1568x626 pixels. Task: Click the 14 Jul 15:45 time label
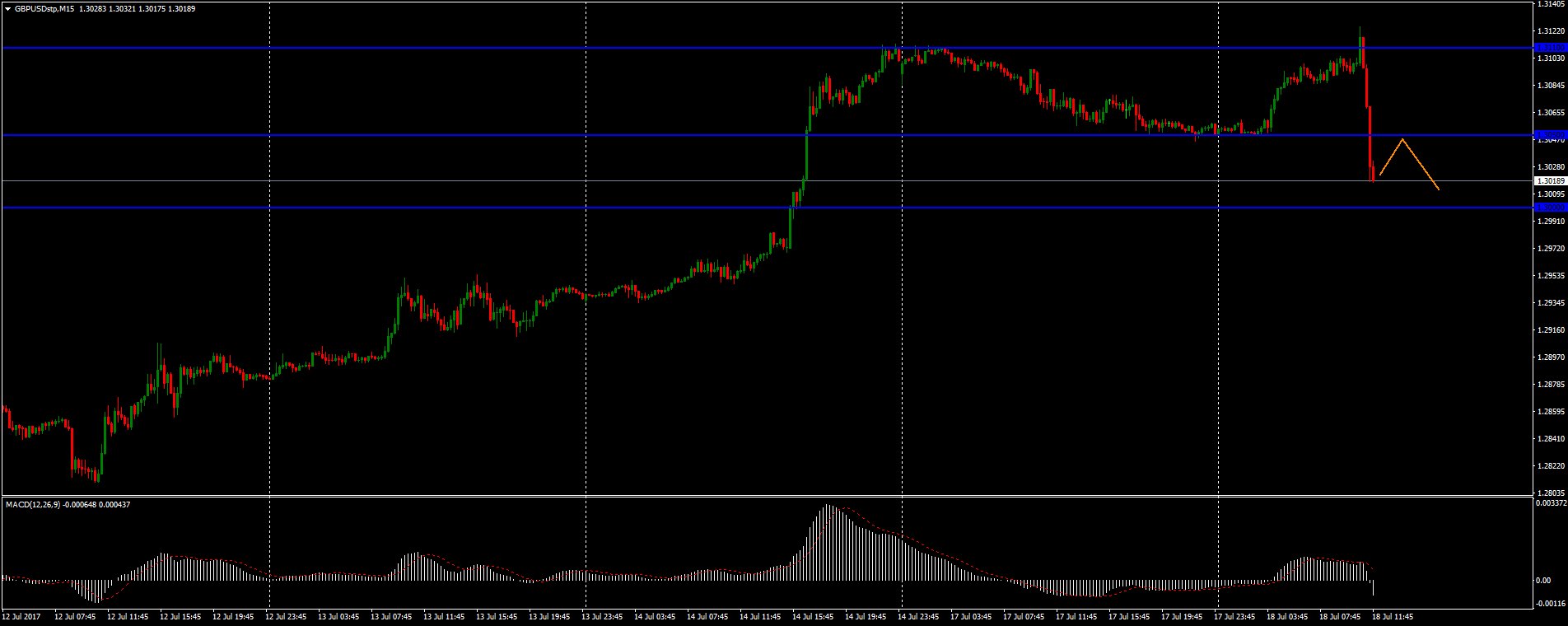pyautogui.click(x=813, y=616)
